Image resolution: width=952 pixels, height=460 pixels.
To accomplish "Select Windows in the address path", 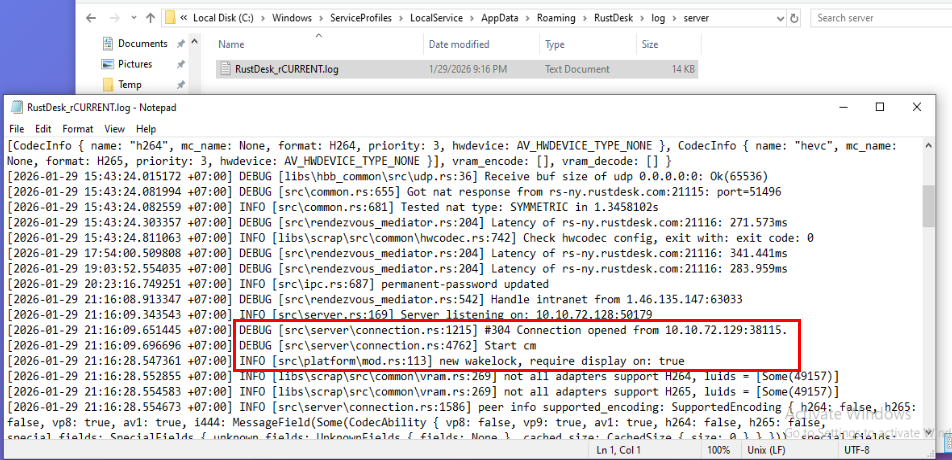I will [x=291, y=18].
